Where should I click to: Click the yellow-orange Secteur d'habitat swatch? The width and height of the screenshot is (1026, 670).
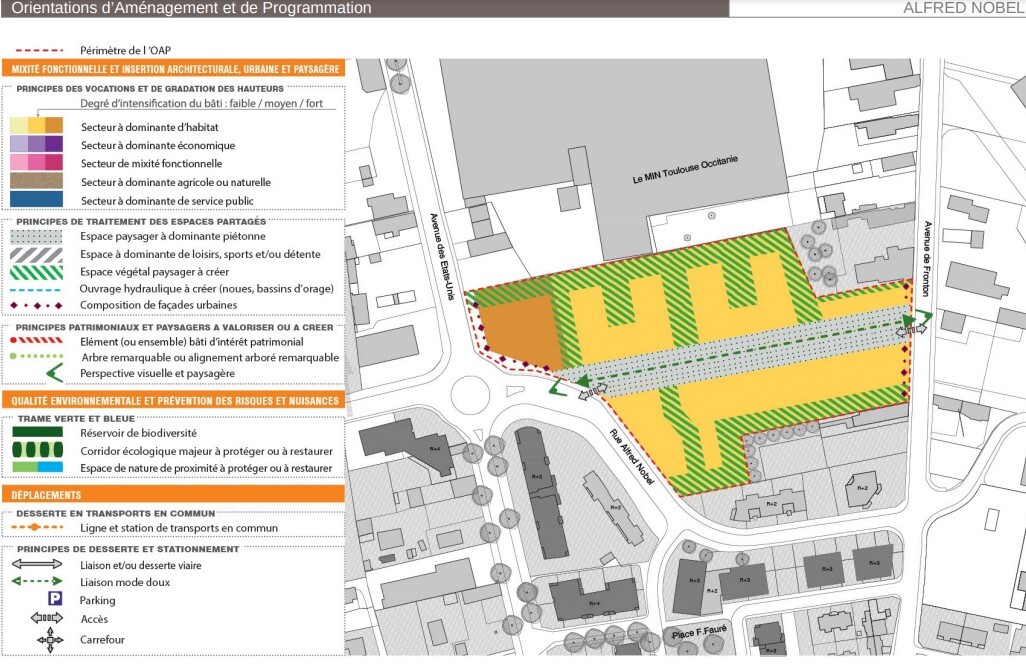tap(37, 126)
